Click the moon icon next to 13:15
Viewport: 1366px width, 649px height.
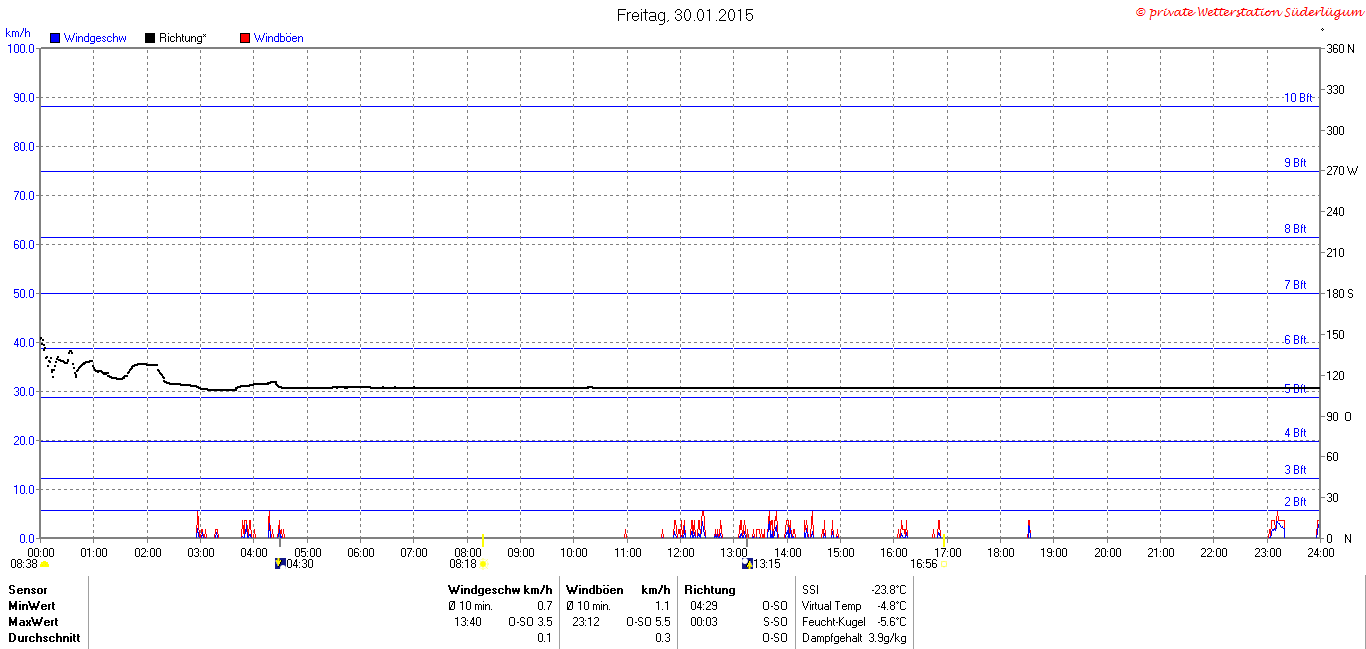(747, 564)
